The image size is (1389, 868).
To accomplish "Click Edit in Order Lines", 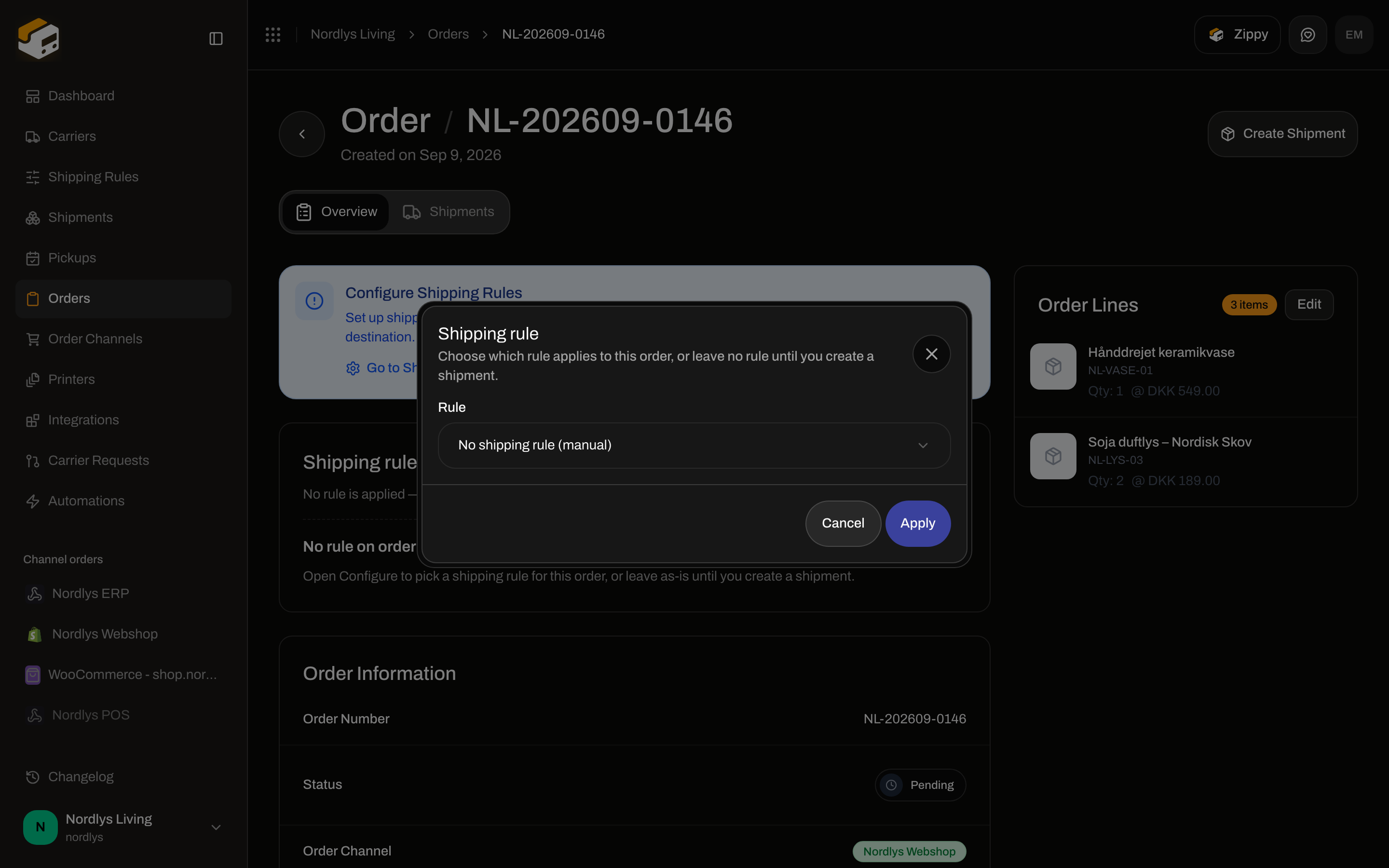I will tap(1308, 305).
